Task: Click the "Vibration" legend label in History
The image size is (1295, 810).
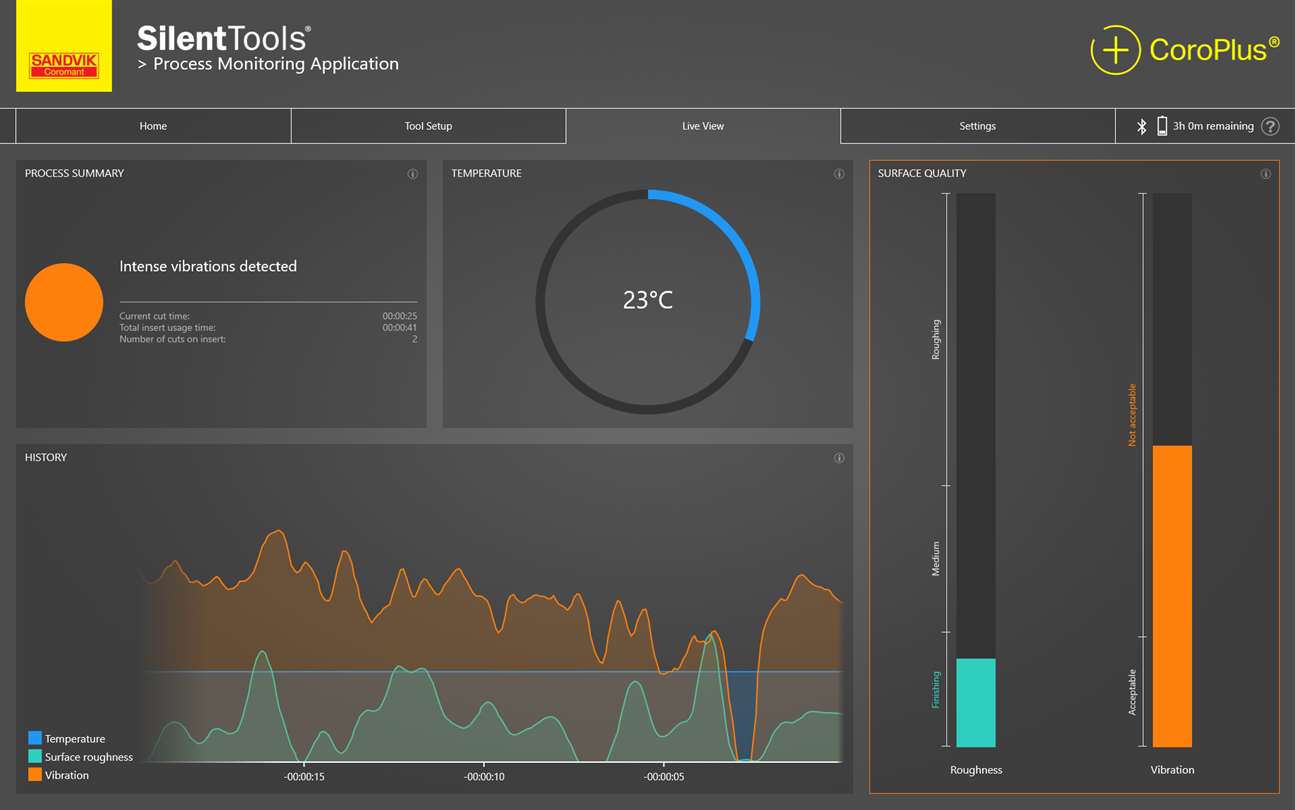Action: 67,775
